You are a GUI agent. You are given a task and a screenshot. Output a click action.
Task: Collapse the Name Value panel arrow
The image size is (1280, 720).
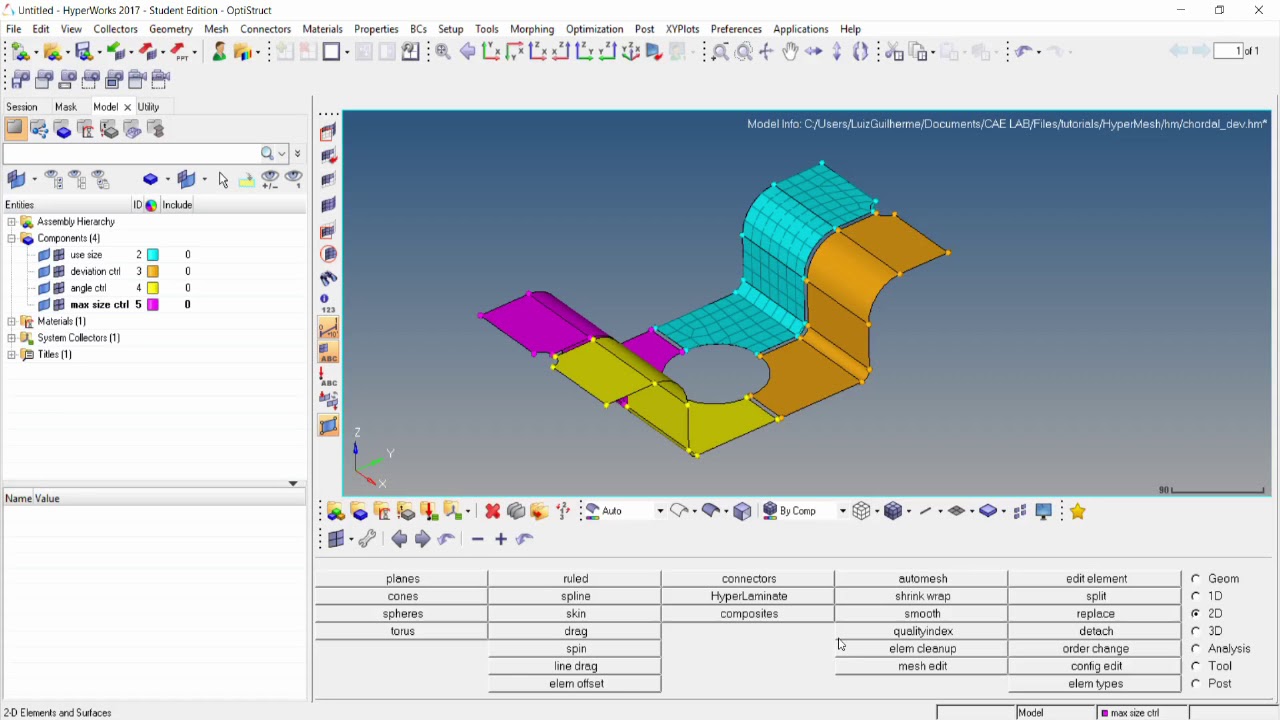tap(293, 483)
